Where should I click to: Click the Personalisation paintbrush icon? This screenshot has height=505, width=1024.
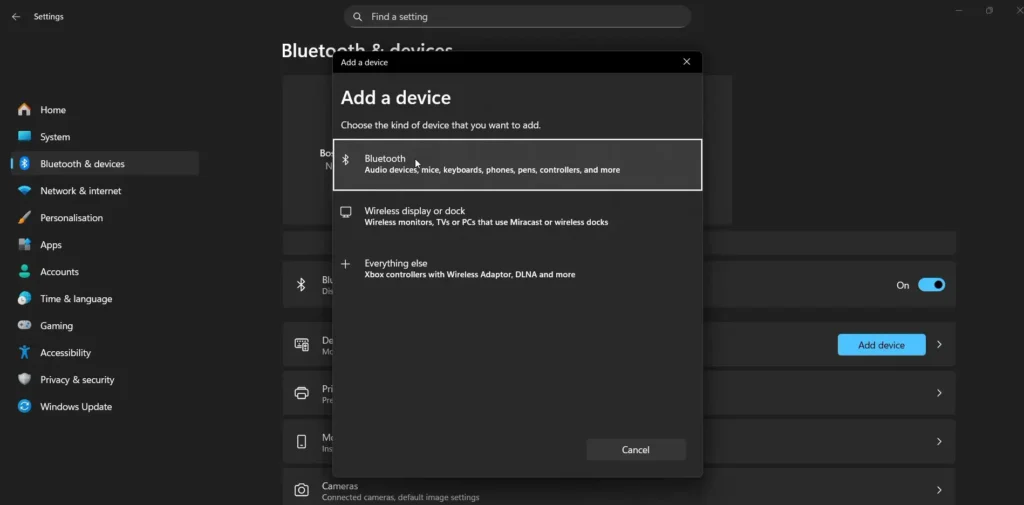[24, 218]
